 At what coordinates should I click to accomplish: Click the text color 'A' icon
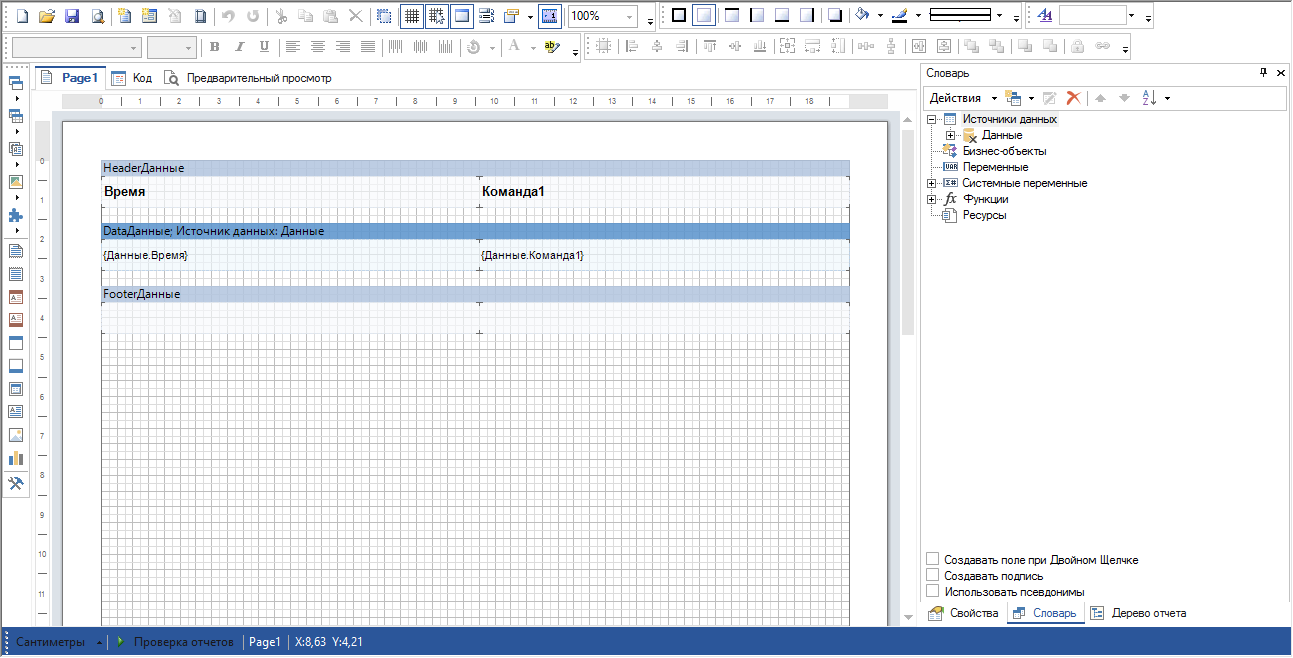[x=514, y=47]
